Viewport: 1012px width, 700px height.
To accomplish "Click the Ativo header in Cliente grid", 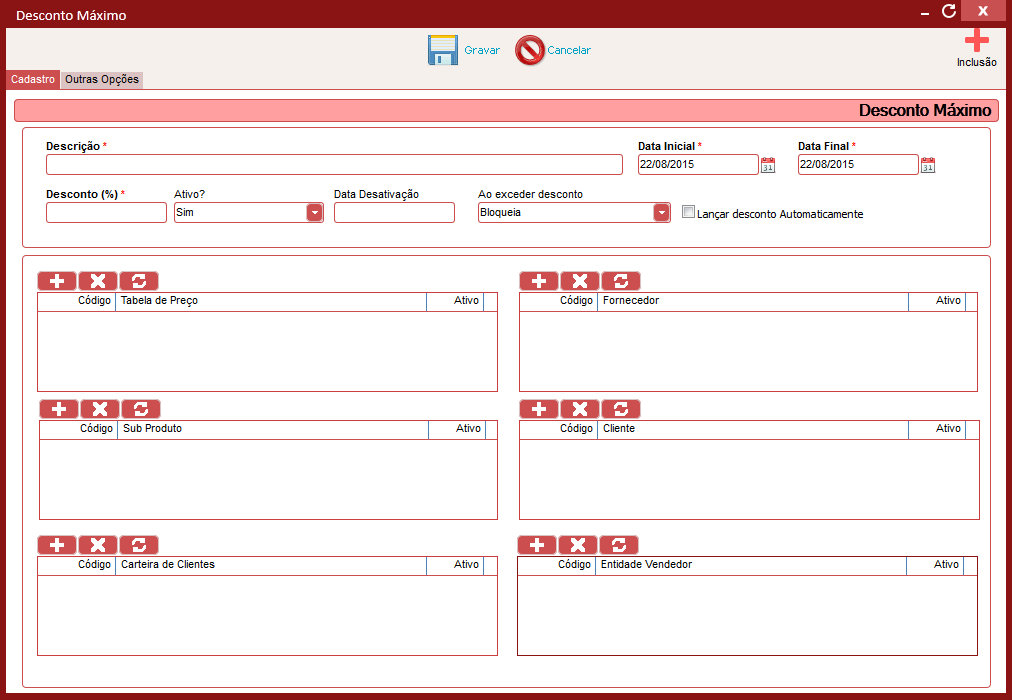I will 937,428.
